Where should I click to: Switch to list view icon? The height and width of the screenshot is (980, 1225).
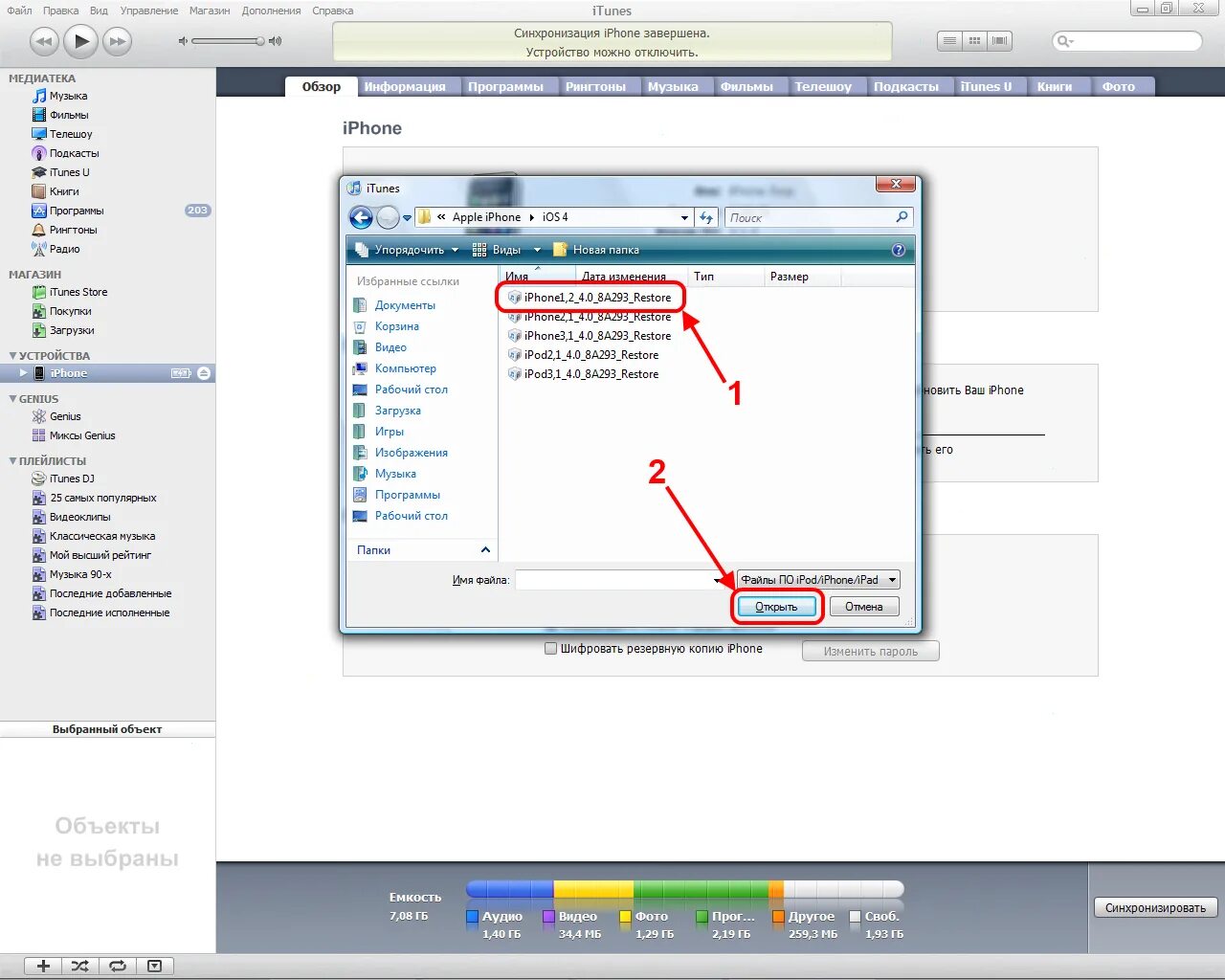pos(948,40)
